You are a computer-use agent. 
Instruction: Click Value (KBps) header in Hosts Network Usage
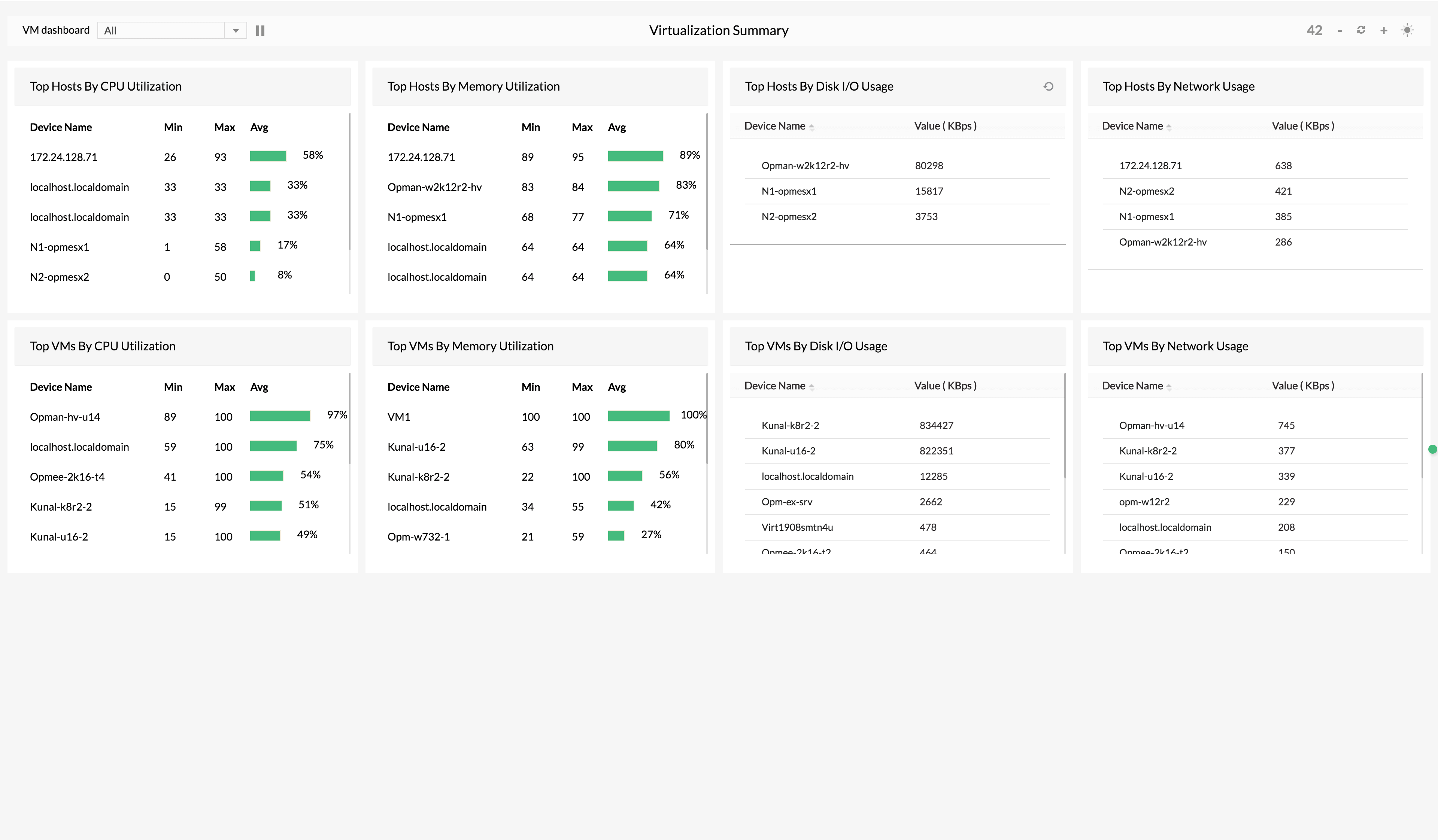(1303, 126)
